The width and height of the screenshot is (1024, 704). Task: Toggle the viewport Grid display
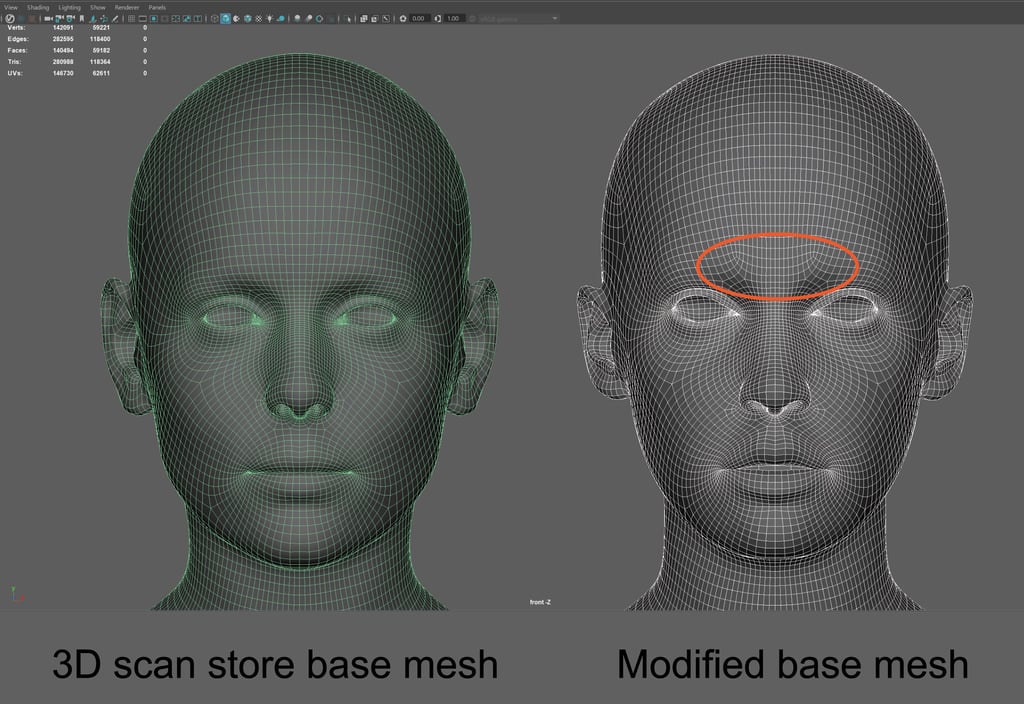[x=131, y=18]
